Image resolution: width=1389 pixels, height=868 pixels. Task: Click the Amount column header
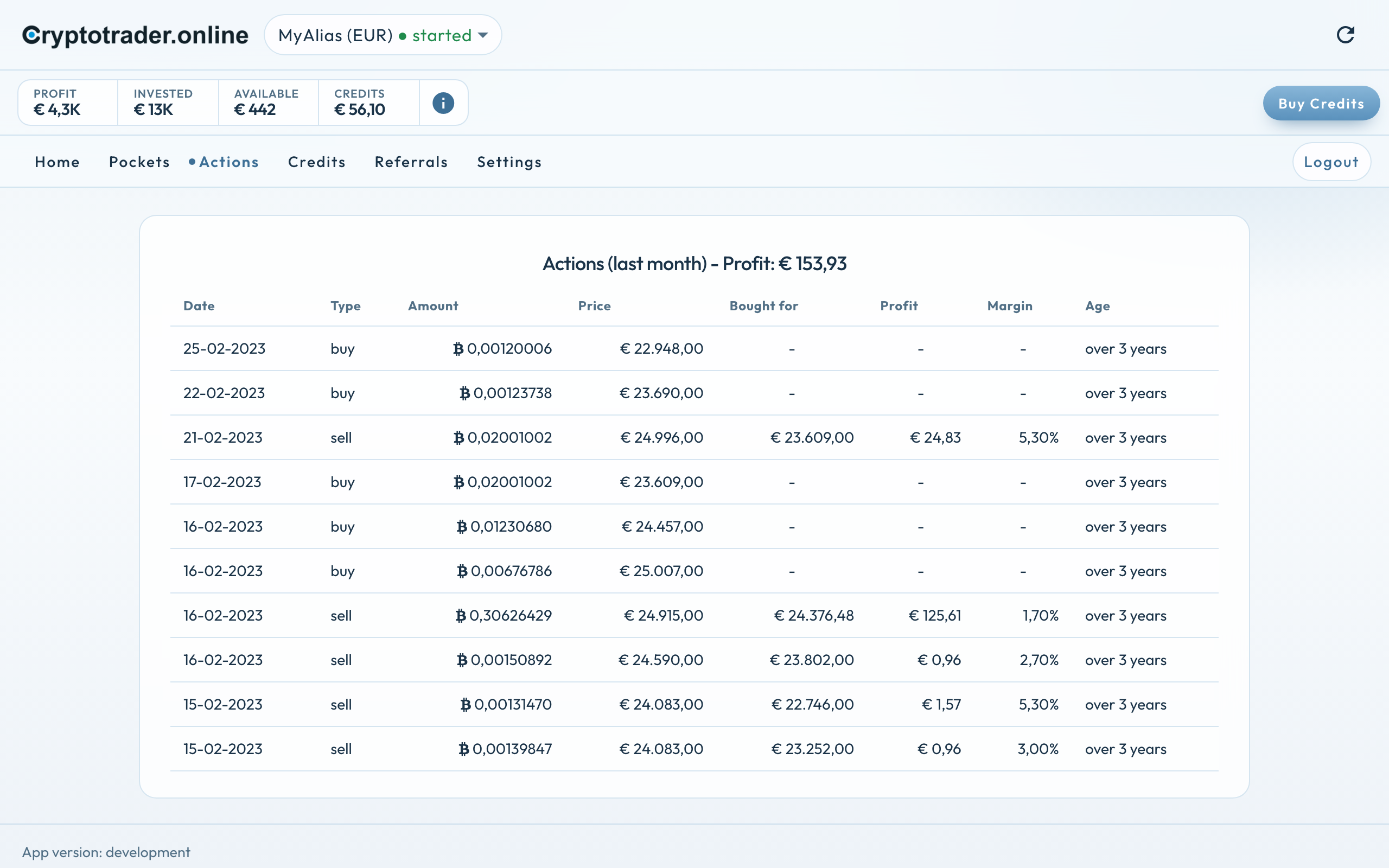coord(433,306)
